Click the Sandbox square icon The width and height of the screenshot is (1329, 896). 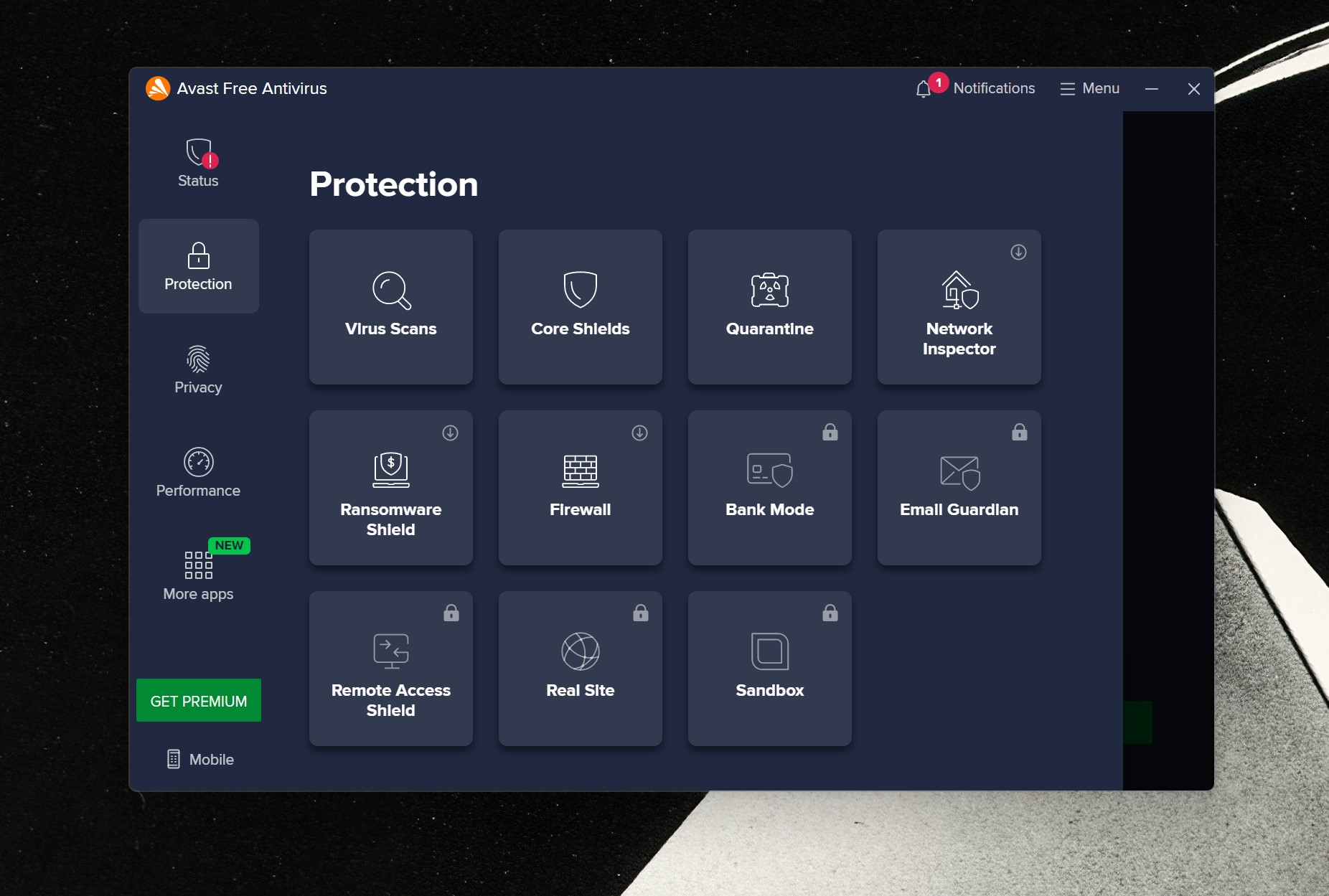click(x=770, y=651)
